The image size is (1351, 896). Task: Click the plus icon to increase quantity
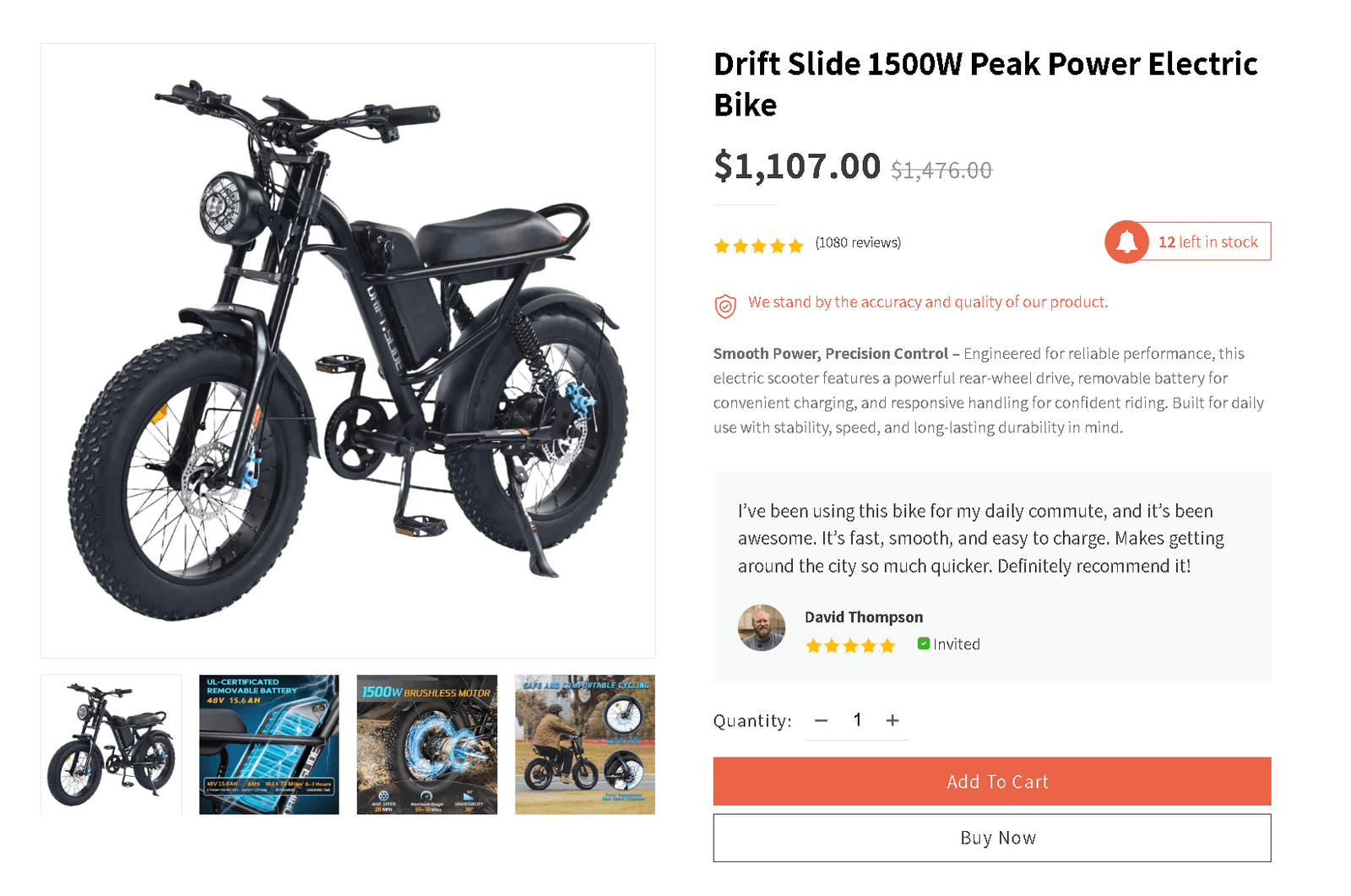point(893,720)
